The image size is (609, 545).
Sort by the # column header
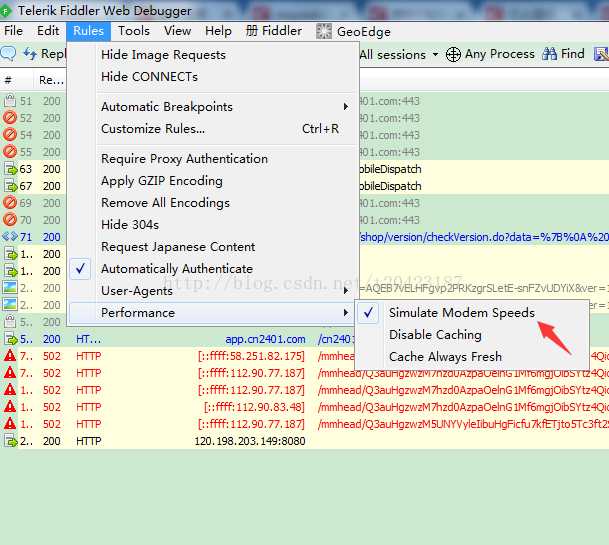coord(8,80)
